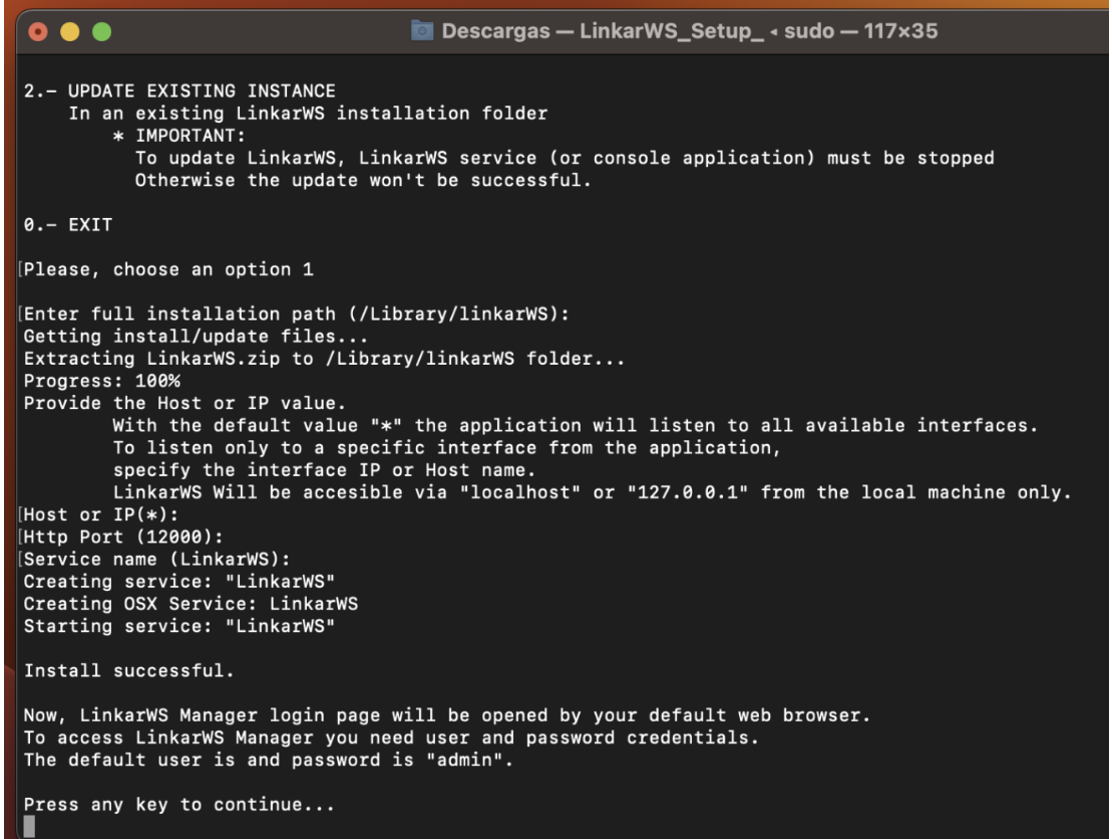The width and height of the screenshot is (1112, 839).
Task: Click the "Press any key to continue..." line
Action: click(178, 804)
